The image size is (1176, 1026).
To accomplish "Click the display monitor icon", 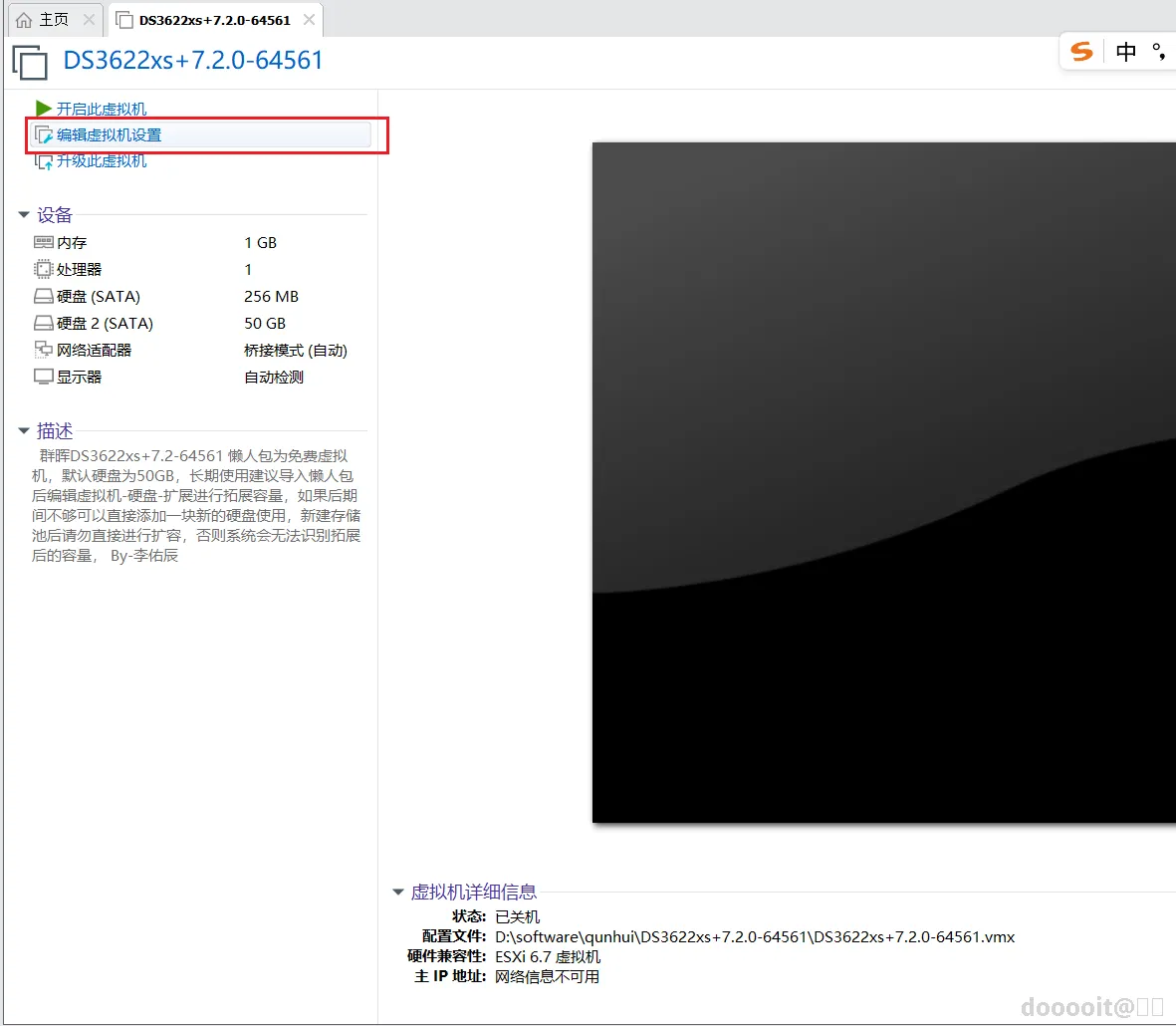I will (x=44, y=377).
